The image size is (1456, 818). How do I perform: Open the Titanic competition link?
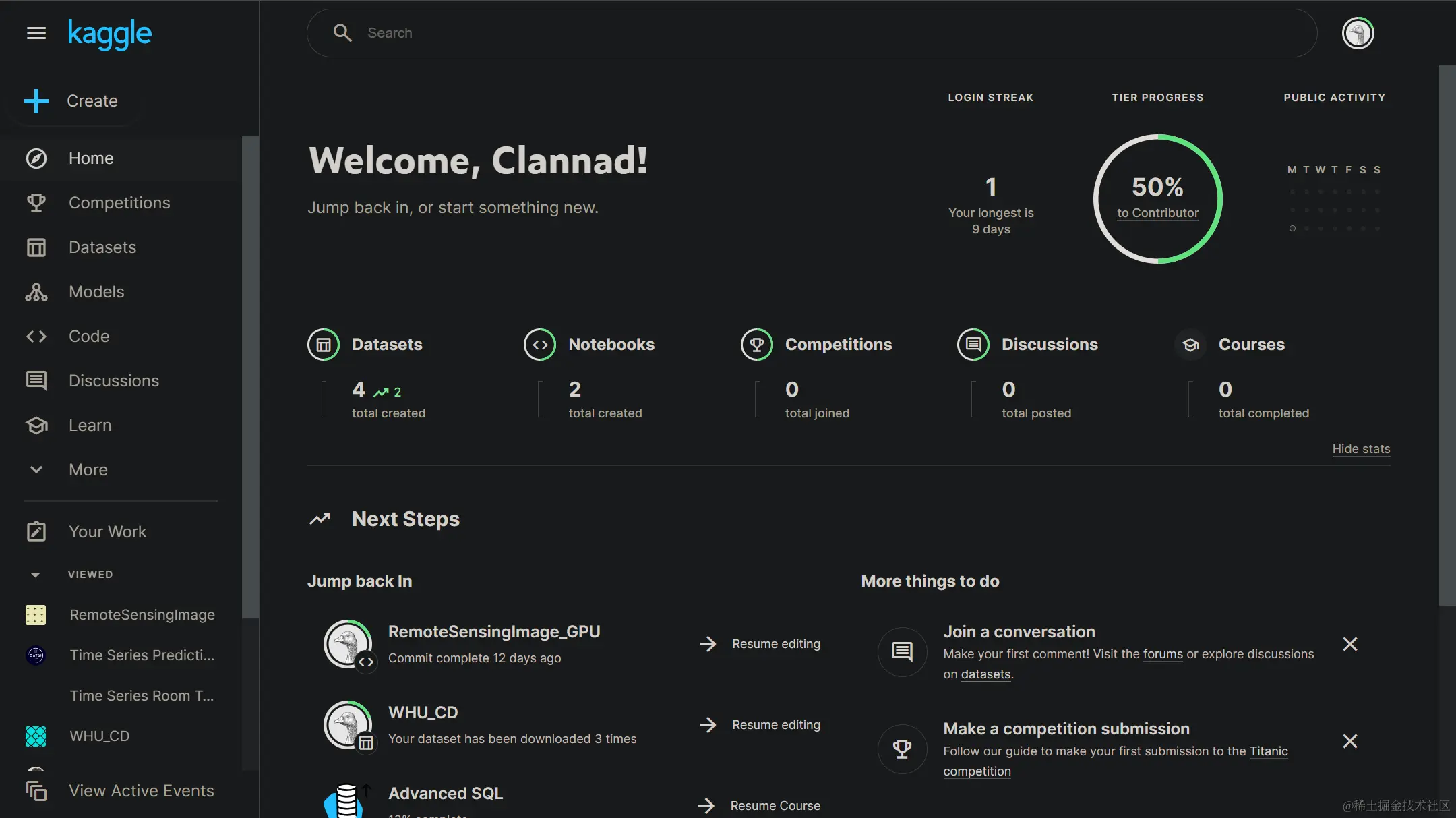(1268, 751)
